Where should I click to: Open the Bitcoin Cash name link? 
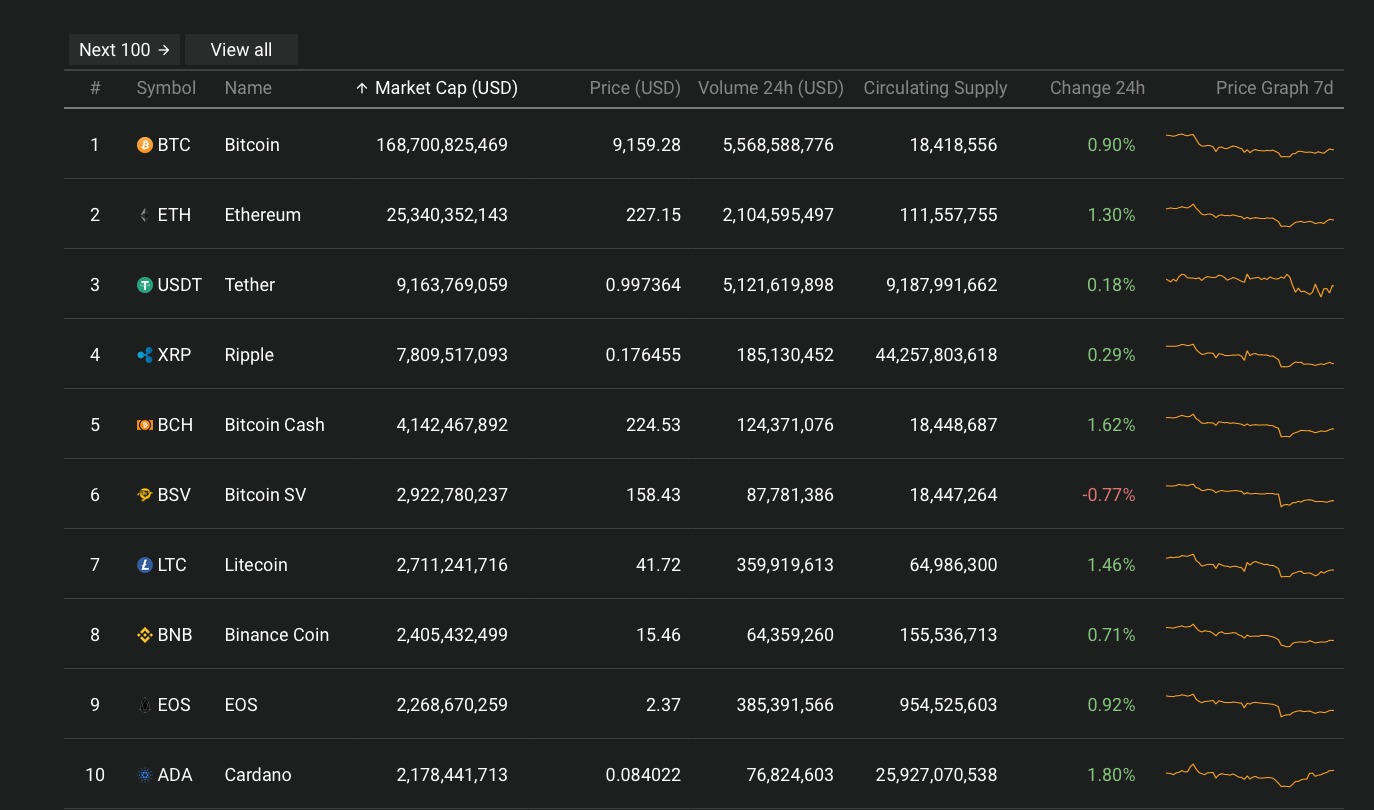pos(275,425)
